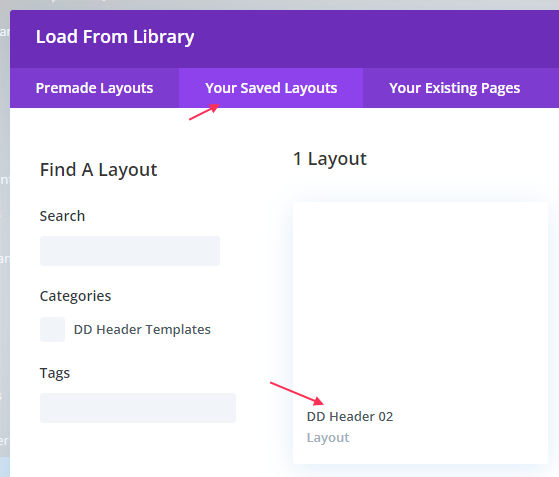Click the Load From Library title

115,37
